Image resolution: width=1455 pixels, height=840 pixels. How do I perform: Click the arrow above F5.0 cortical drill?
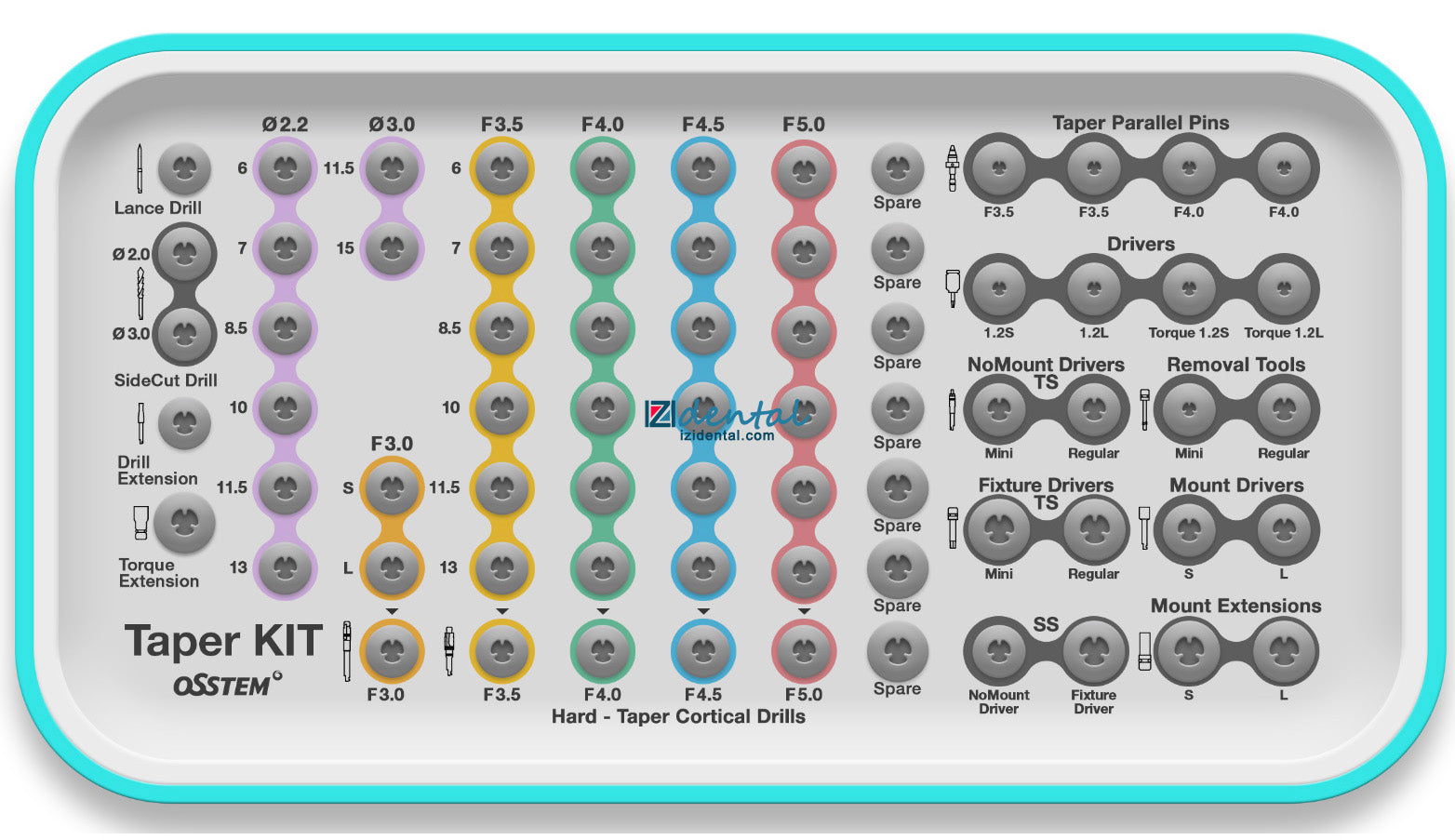coord(804,611)
